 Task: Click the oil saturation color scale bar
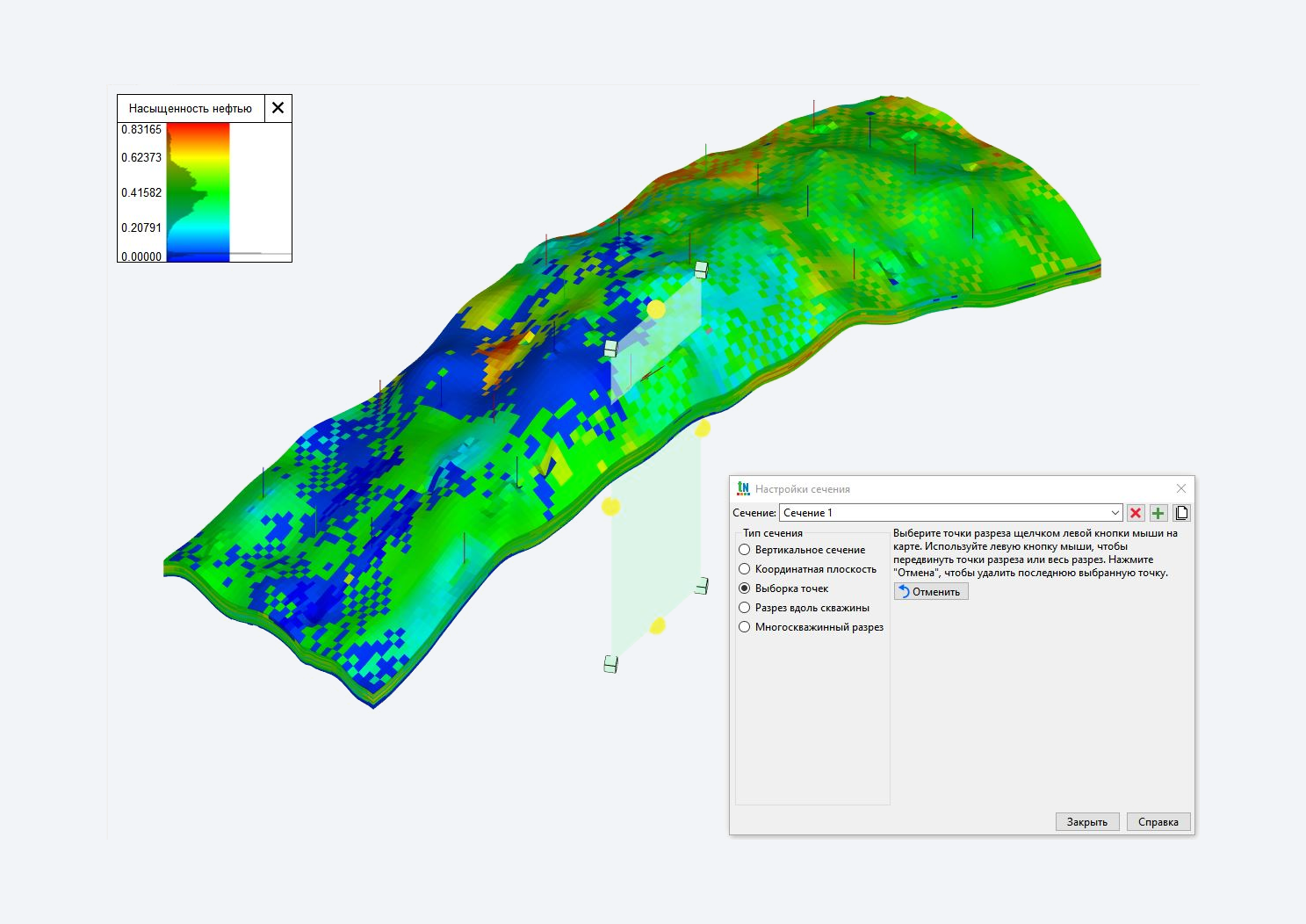coord(198,191)
